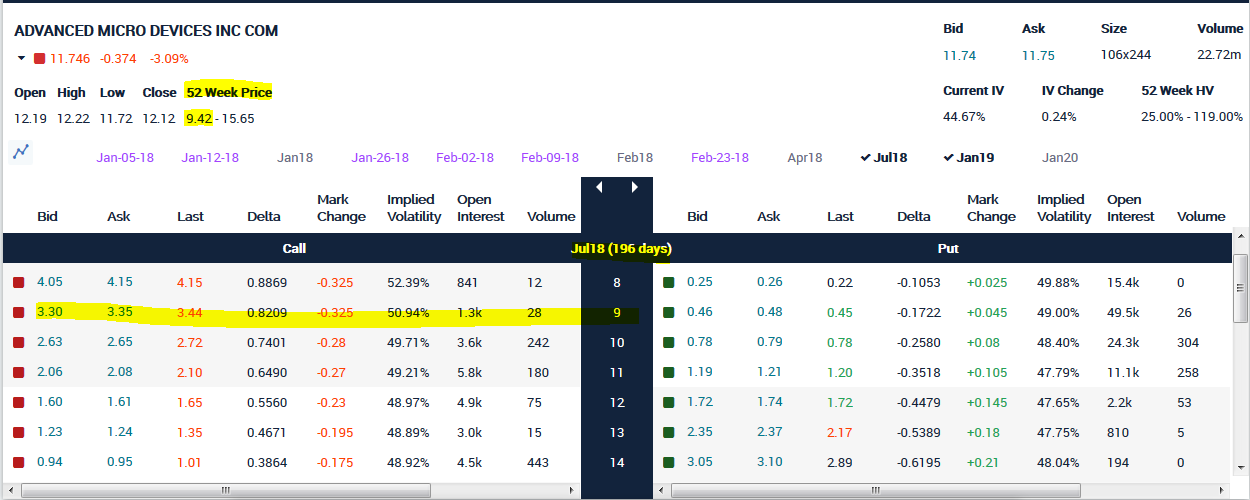The height and width of the screenshot is (500, 1250).
Task: Click the red call marker for strike 14
Action: point(19,463)
